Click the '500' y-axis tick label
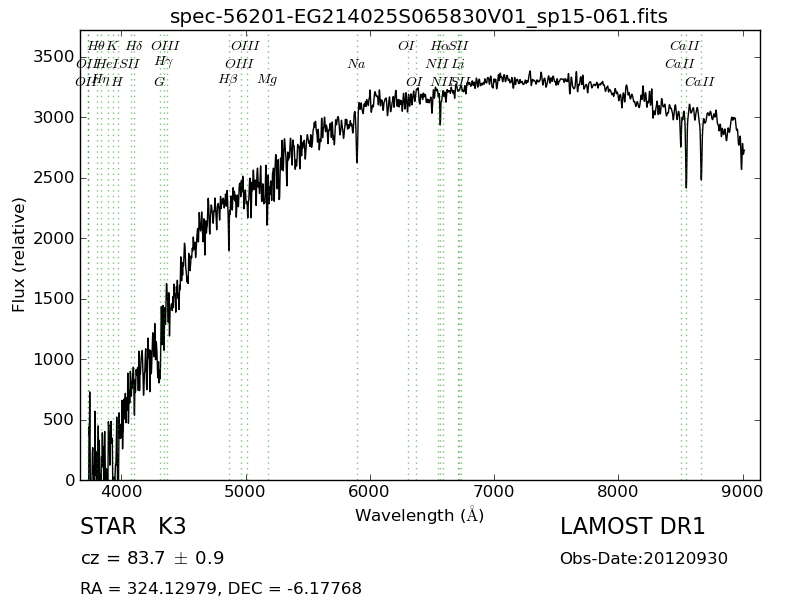This screenshot has width=800, height=600. click(x=59, y=420)
